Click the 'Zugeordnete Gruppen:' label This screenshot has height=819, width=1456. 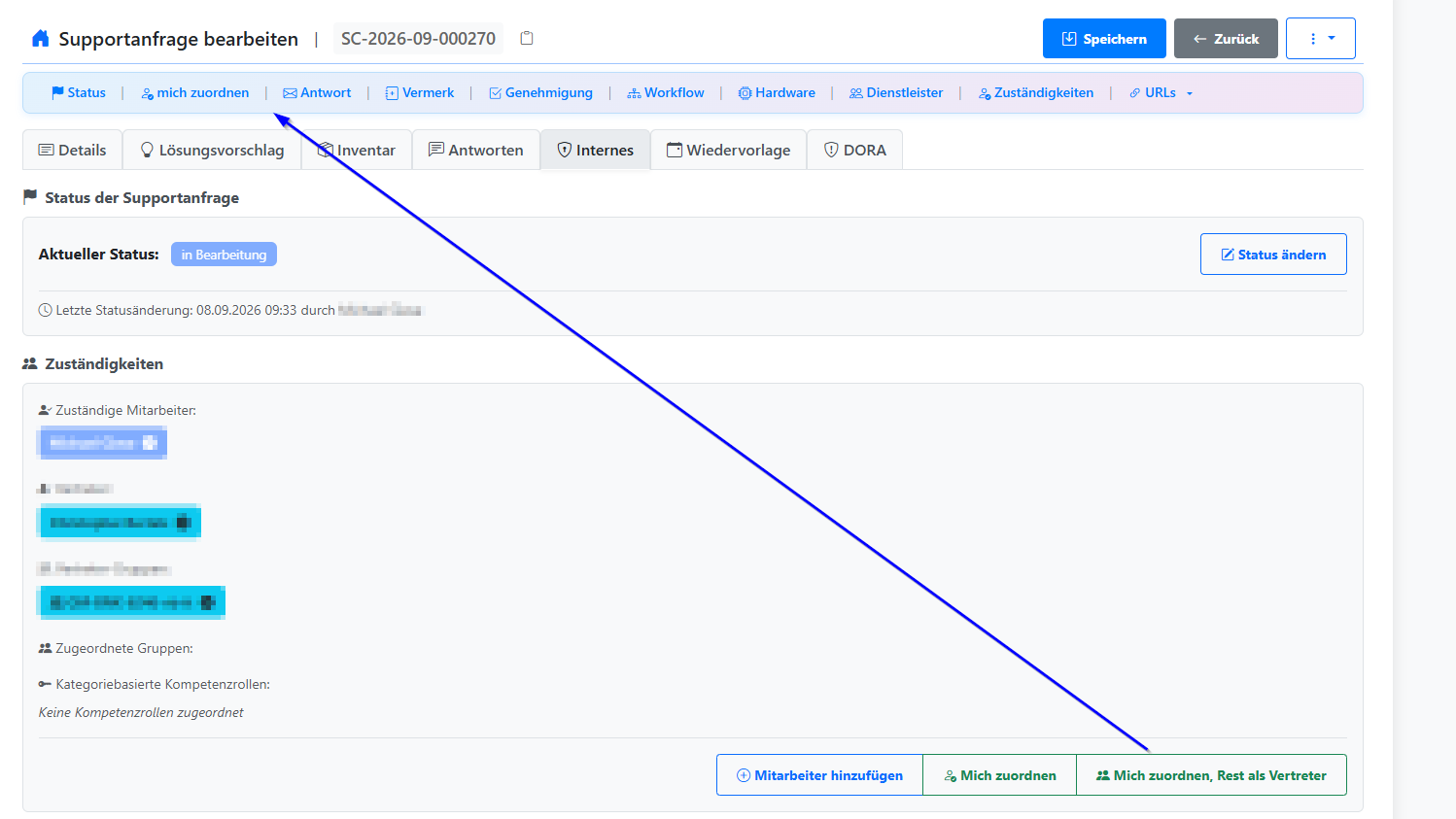(124, 648)
